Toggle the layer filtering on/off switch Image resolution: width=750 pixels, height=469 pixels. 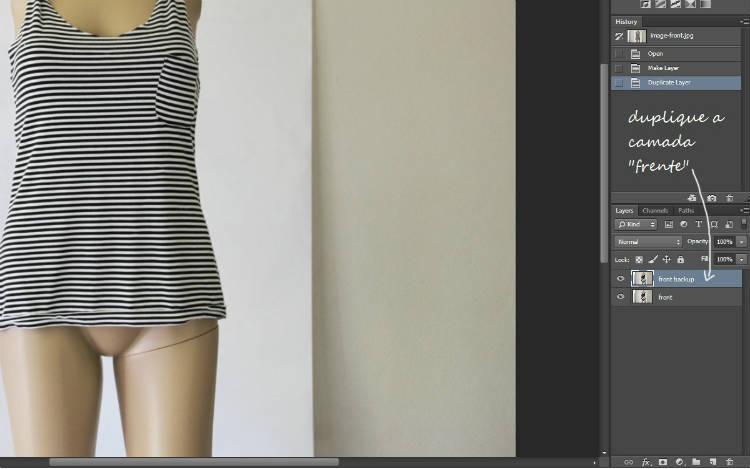click(743, 223)
